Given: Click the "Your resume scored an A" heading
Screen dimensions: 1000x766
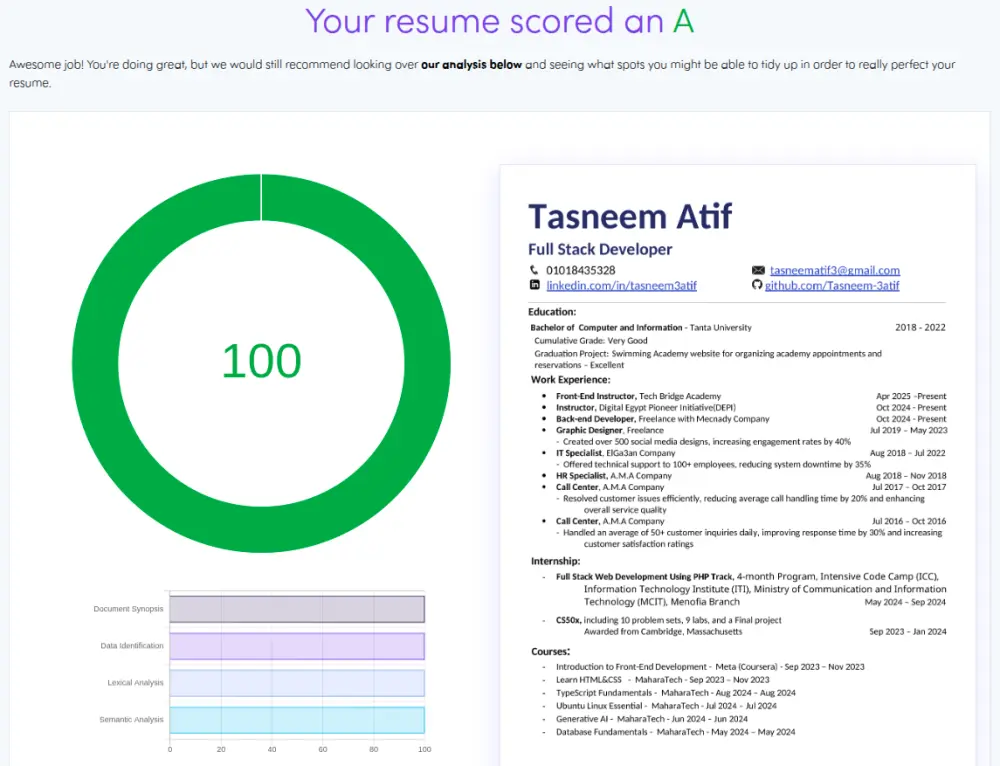Looking at the screenshot, I should pyautogui.click(x=500, y=21).
